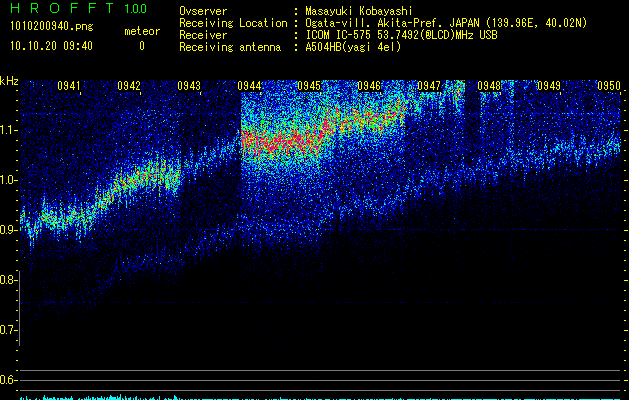Click the 1.0 kHz axis label
The width and height of the screenshot is (629, 400).
pos(7,180)
